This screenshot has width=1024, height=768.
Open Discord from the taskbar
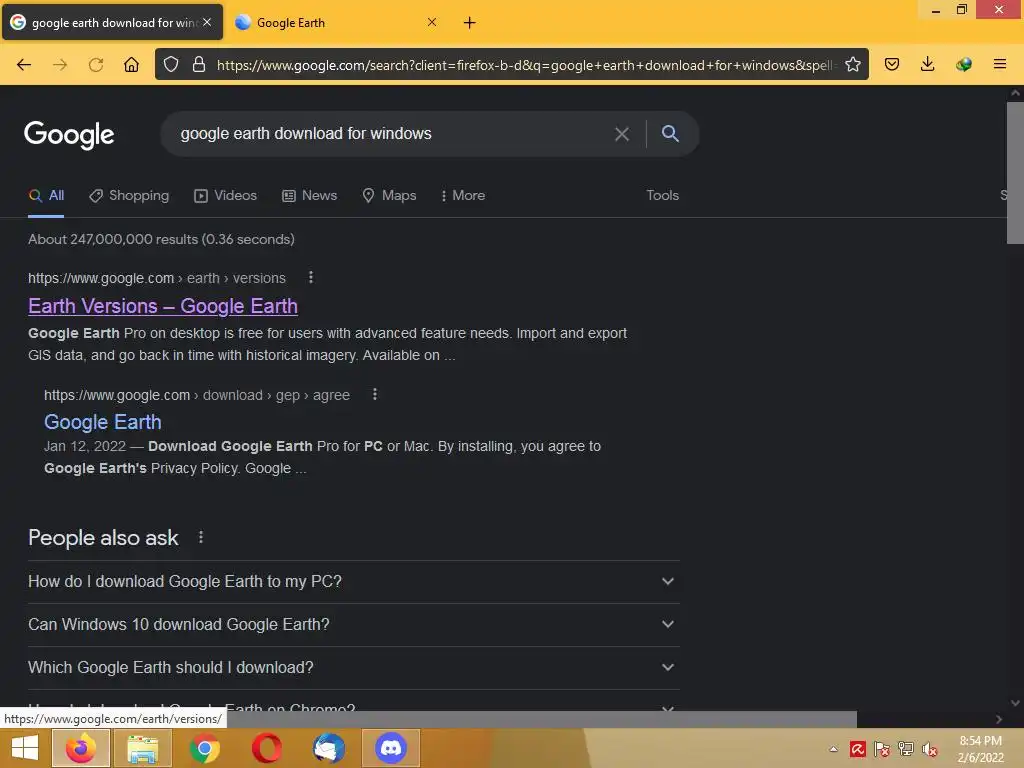coord(391,748)
